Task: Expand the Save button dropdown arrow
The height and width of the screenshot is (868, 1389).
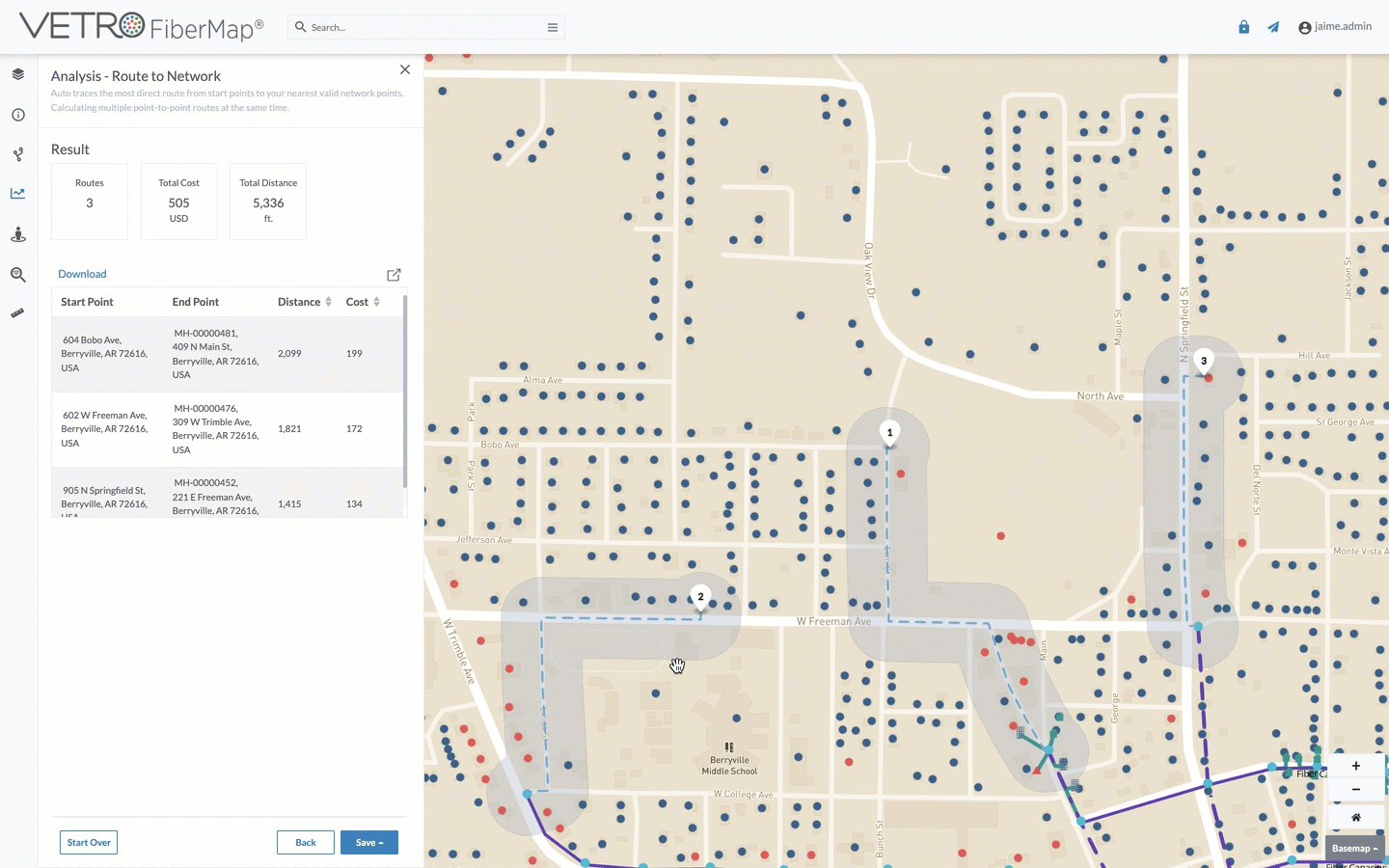Action: click(x=384, y=842)
